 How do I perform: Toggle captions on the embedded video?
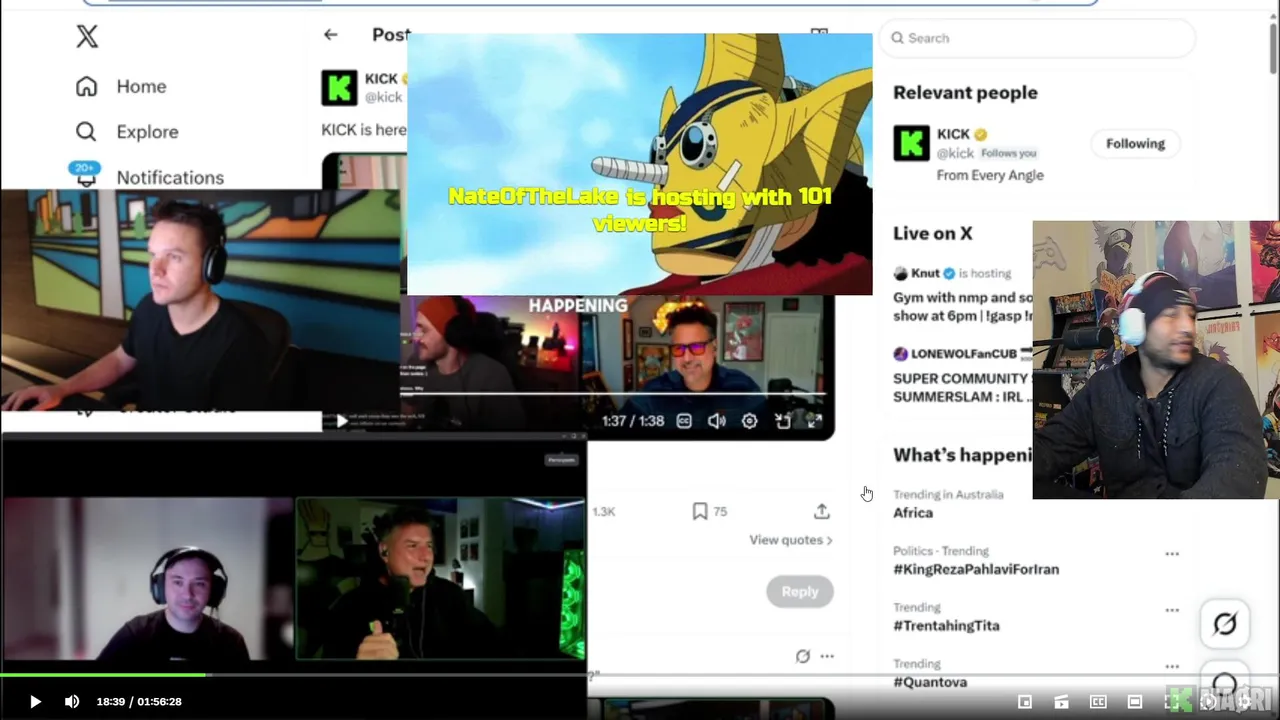[684, 421]
